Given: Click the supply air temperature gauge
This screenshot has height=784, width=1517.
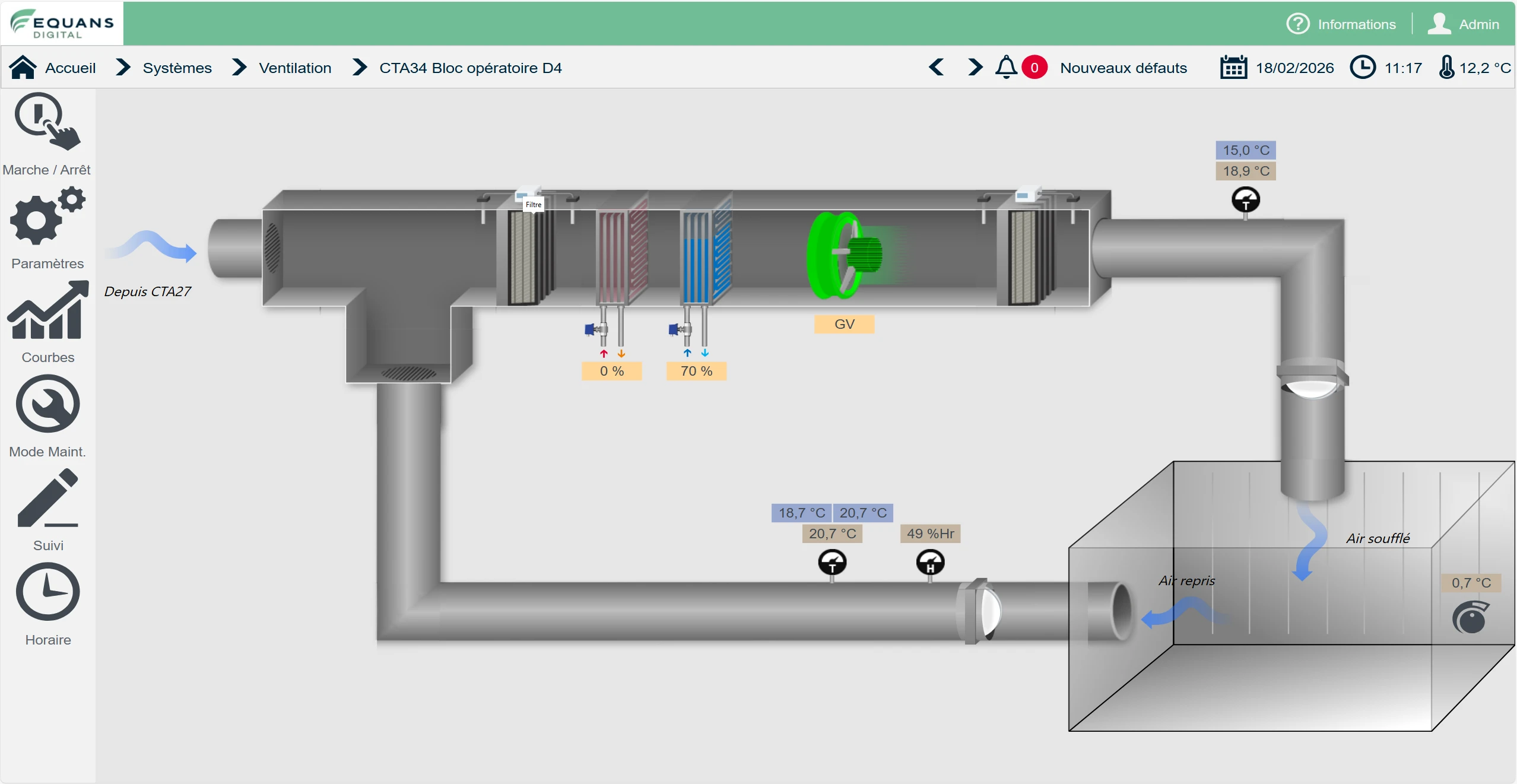Looking at the screenshot, I should click(1246, 200).
